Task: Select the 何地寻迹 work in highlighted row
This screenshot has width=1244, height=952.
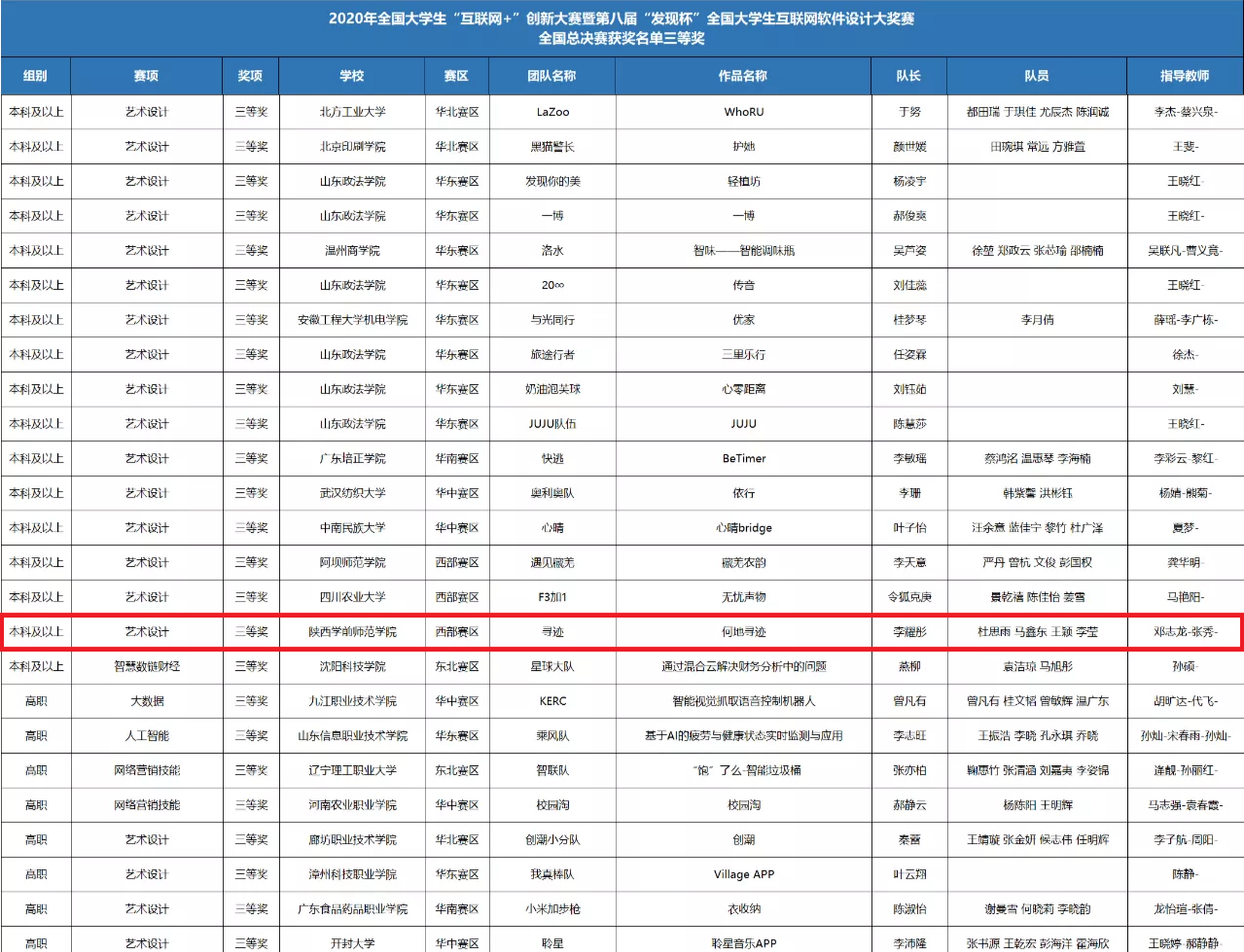Action: click(744, 632)
